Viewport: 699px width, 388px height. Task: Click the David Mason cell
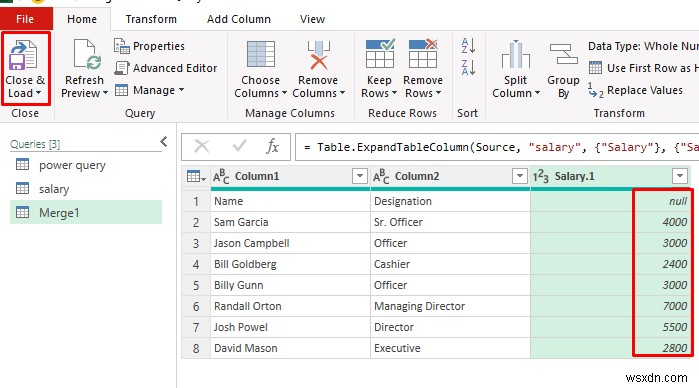(x=290, y=348)
